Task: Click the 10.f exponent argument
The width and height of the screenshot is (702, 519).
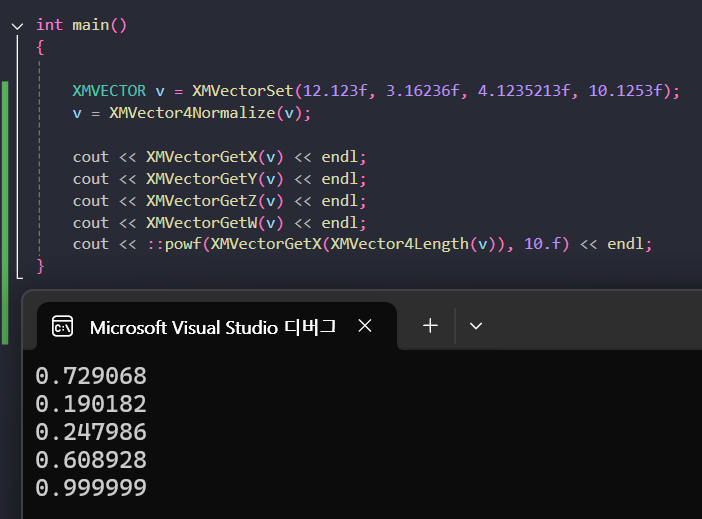Action: point(543,244)
